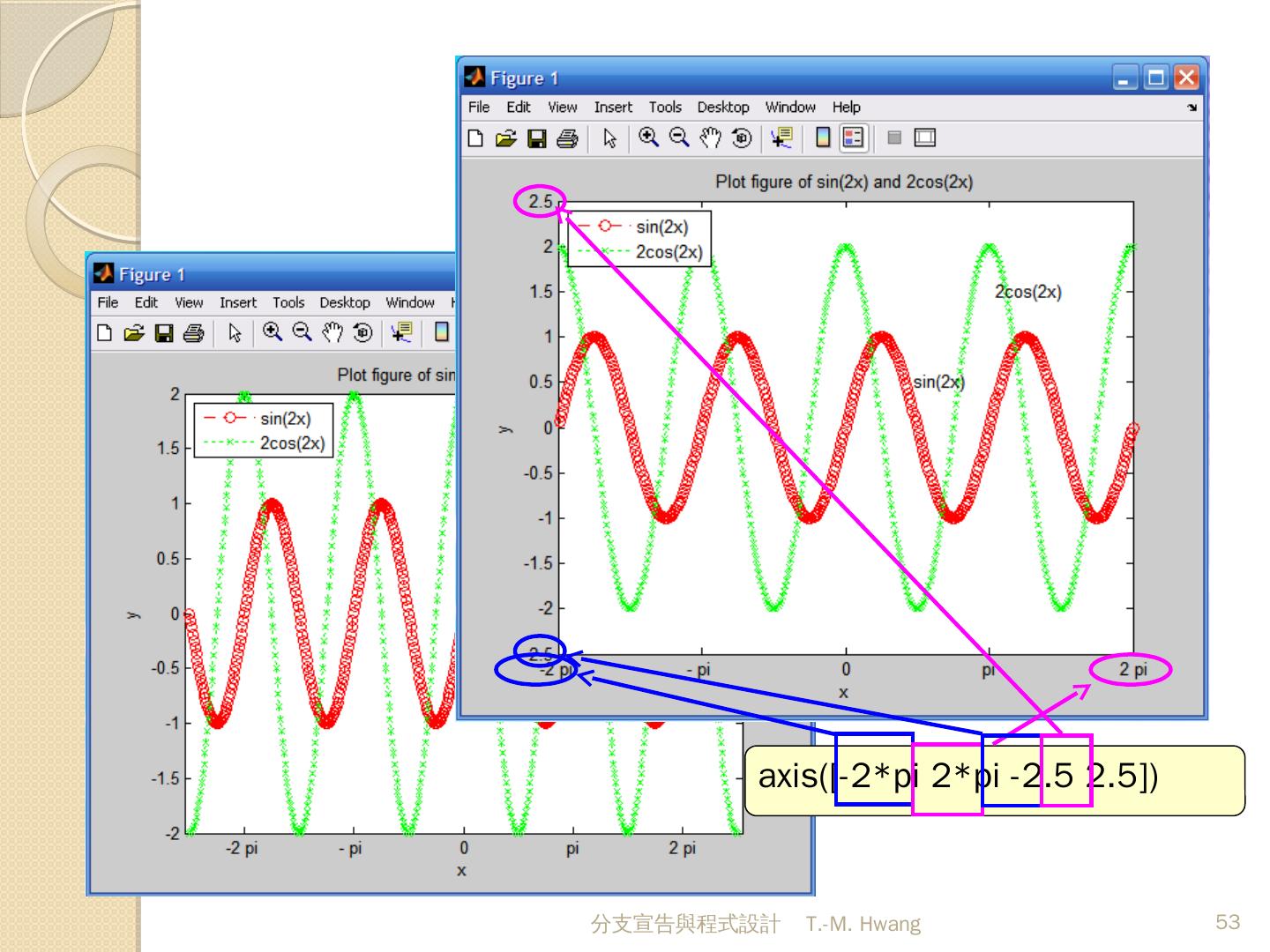Viewport: 1270px width, 952px height.
Task: Click Zoom In icon in back figure toolbar
Action: point(273,332)
